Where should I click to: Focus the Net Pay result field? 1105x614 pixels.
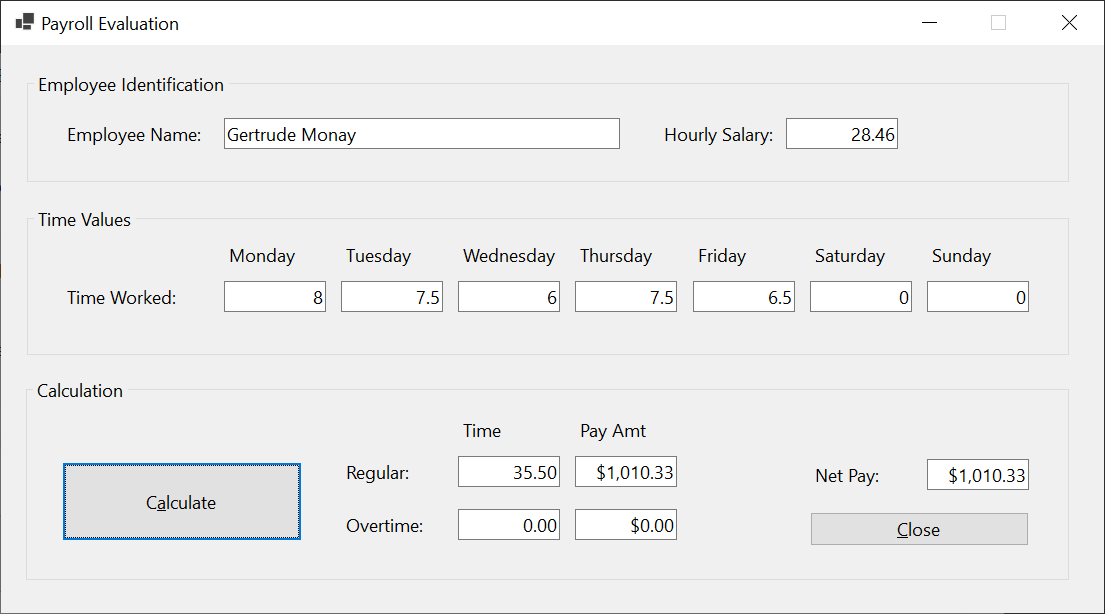coord(977,475)
